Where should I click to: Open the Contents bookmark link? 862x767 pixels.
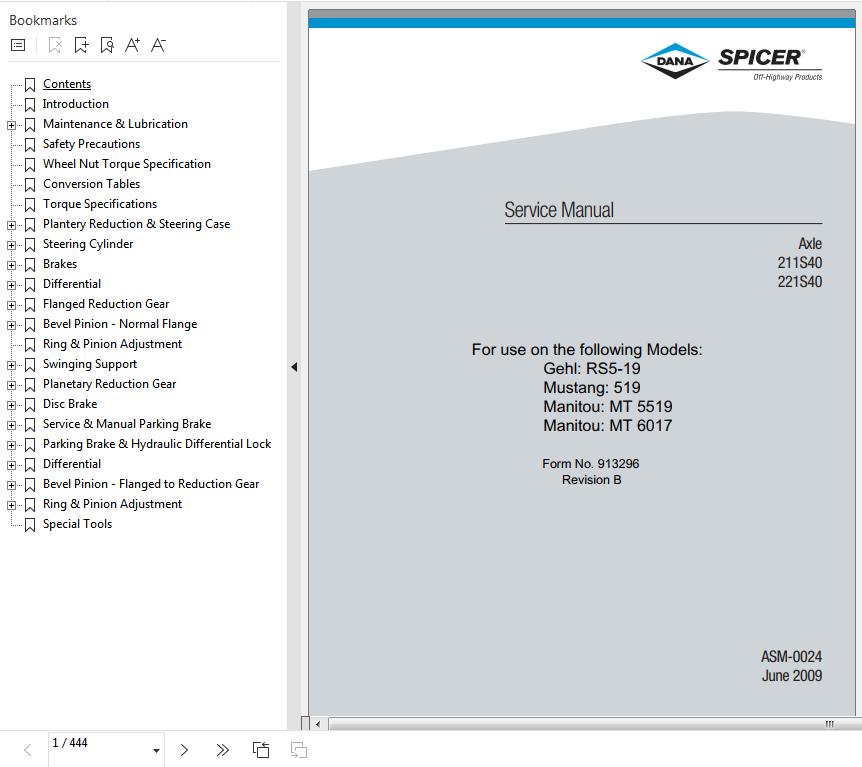pyautogui.click(x=67, y=84)
